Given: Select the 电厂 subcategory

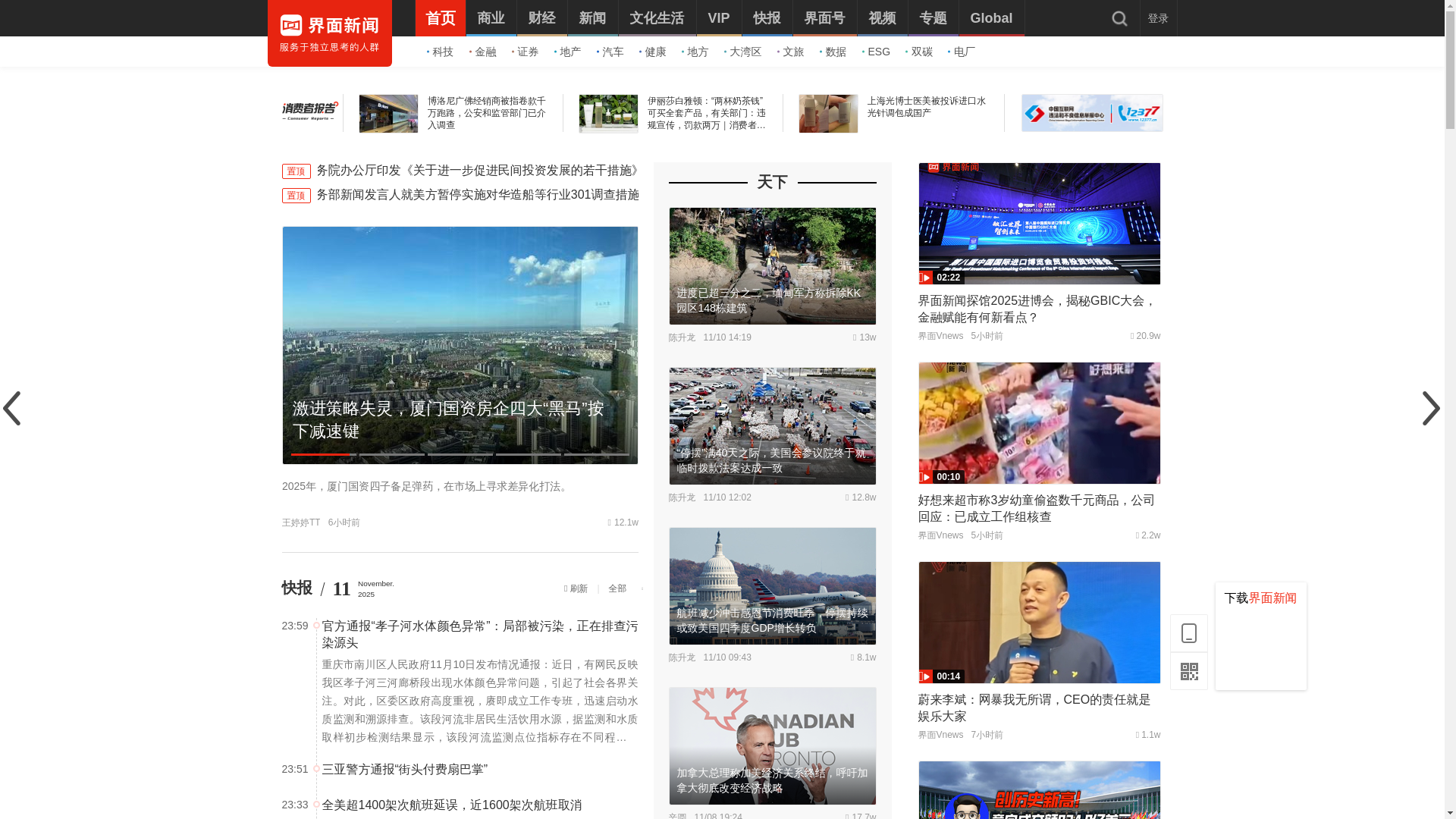Looking at the screenshot, I should 964,52.
